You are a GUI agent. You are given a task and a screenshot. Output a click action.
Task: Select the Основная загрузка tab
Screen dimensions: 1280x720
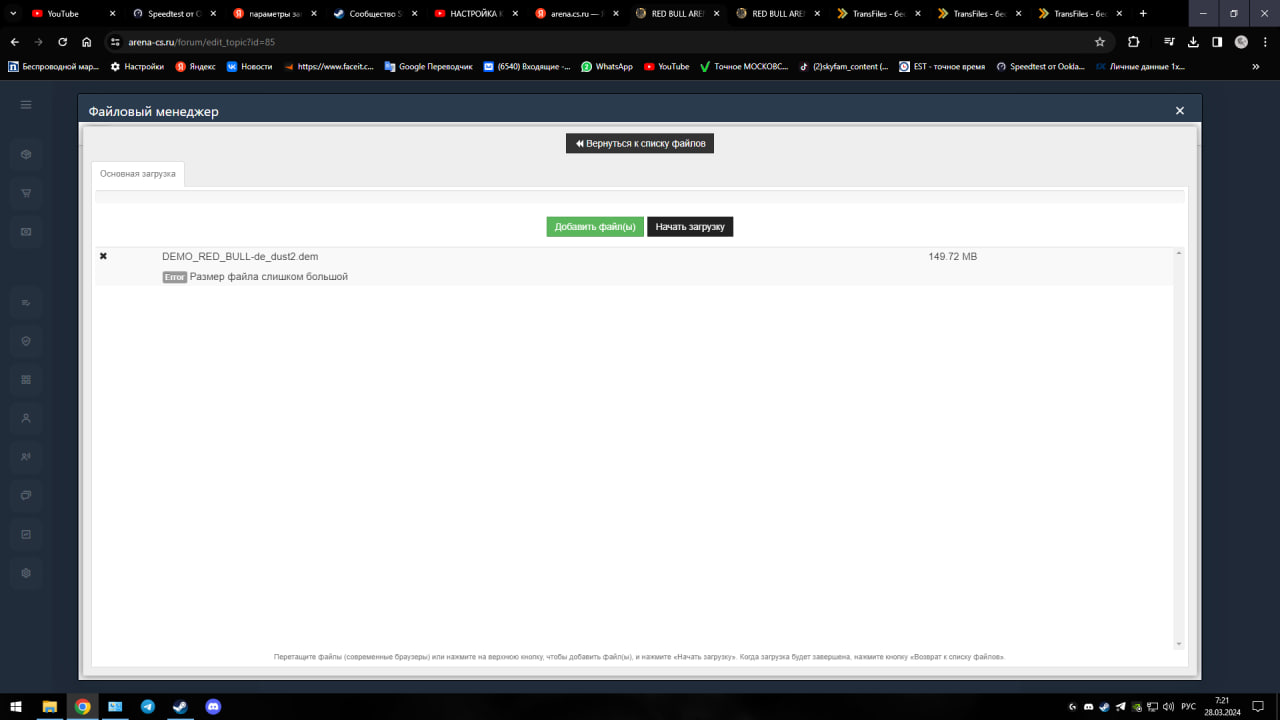[x=138, y=174]
